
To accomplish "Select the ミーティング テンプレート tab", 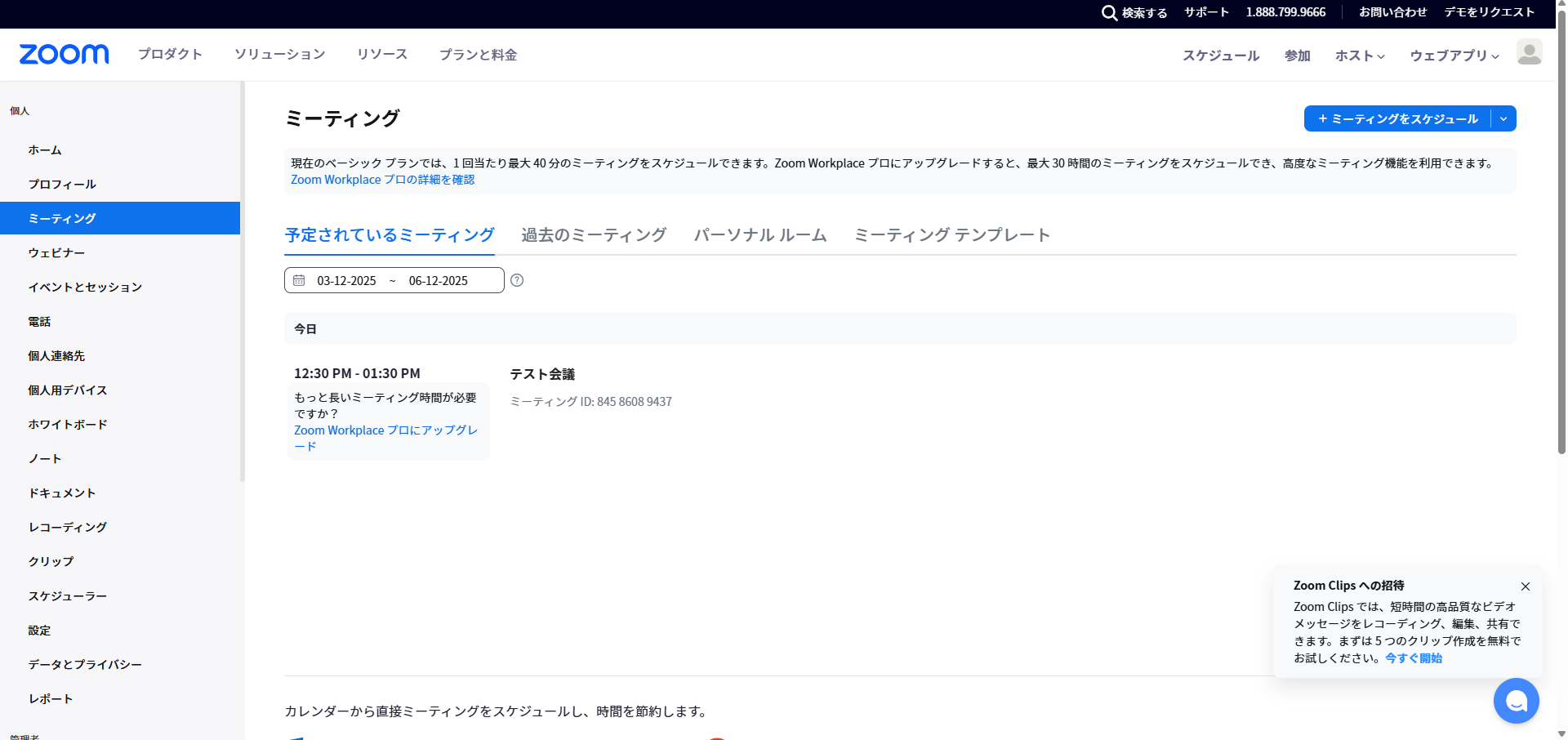I will coord(951,235).
